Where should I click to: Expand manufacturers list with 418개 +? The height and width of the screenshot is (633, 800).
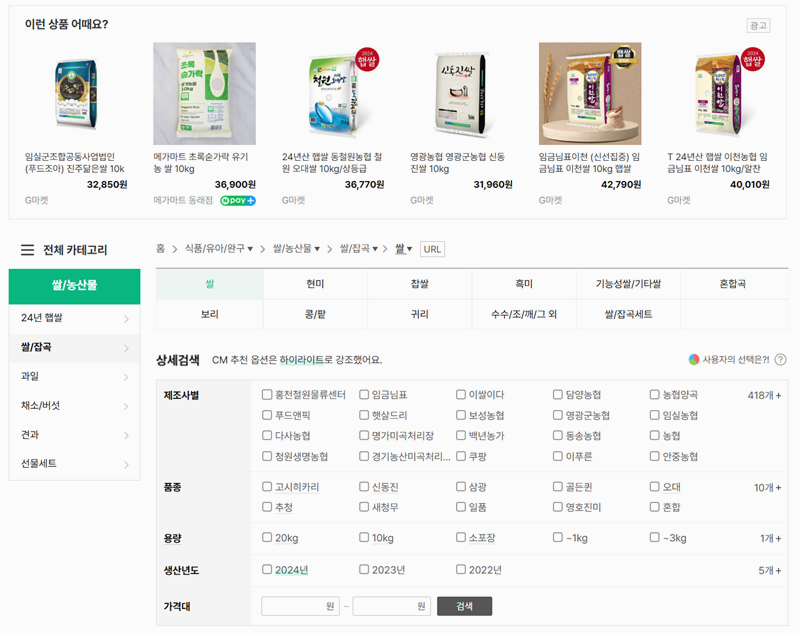click(764, 395)
